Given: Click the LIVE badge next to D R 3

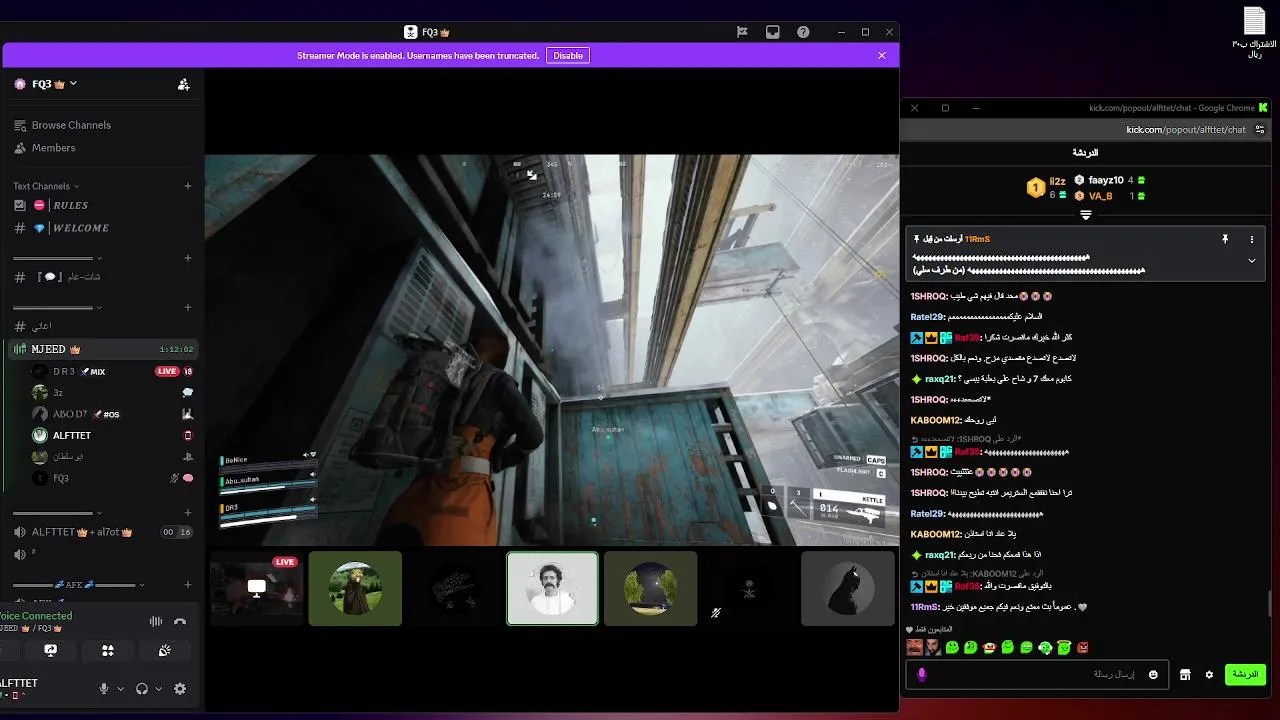Looking at the screenshot, I should coord(167,371).
